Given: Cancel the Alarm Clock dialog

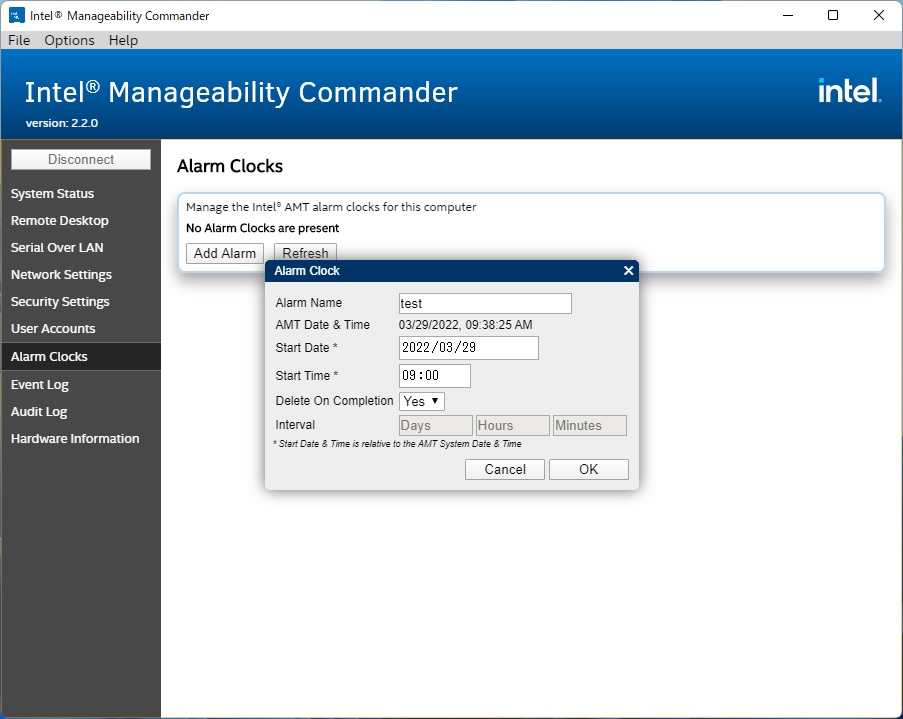Looking at the screenshot, I should (504, 470).
